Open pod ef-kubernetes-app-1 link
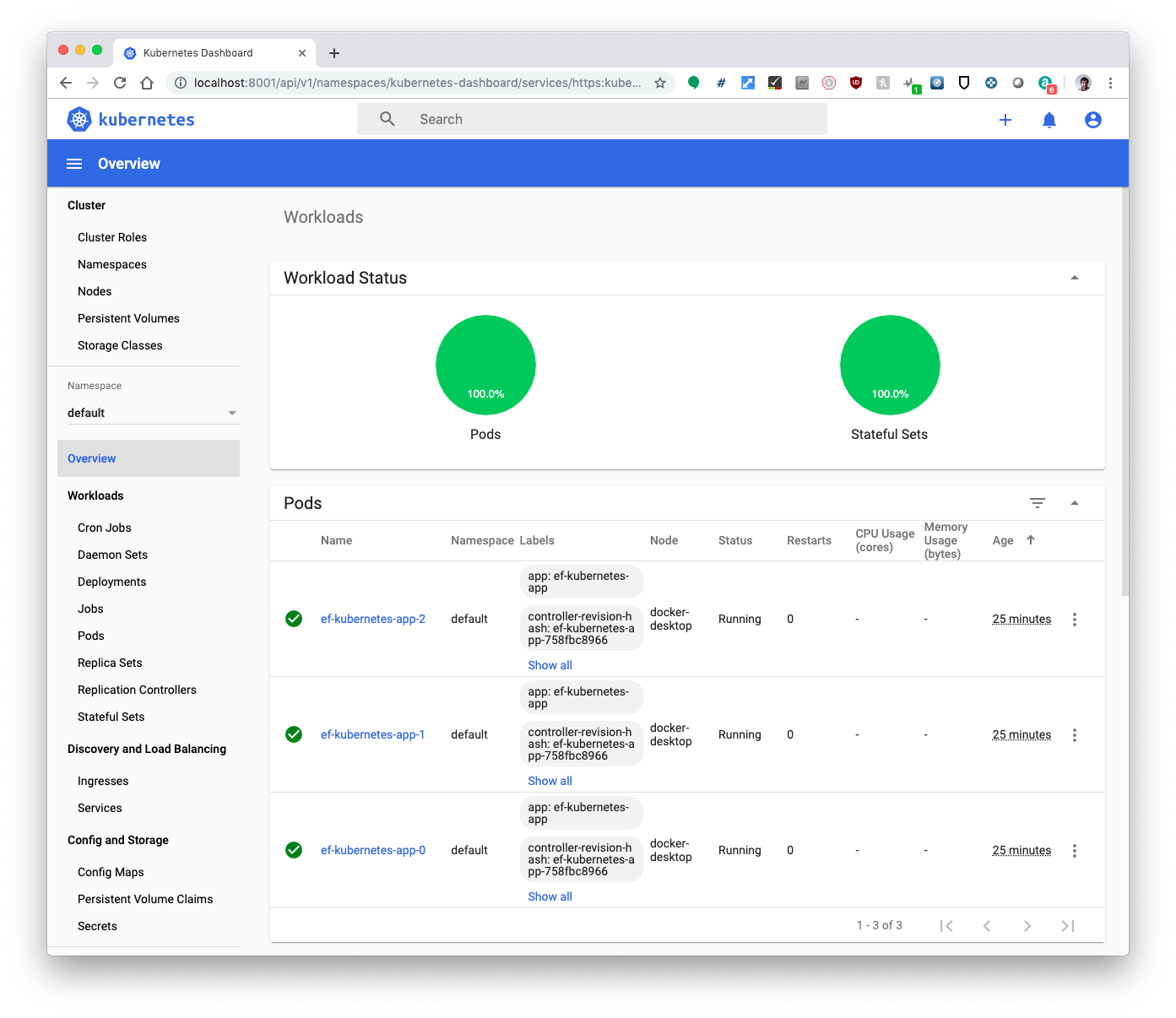The height and width of the screenshot is (1018, 1176). (373, 734)
